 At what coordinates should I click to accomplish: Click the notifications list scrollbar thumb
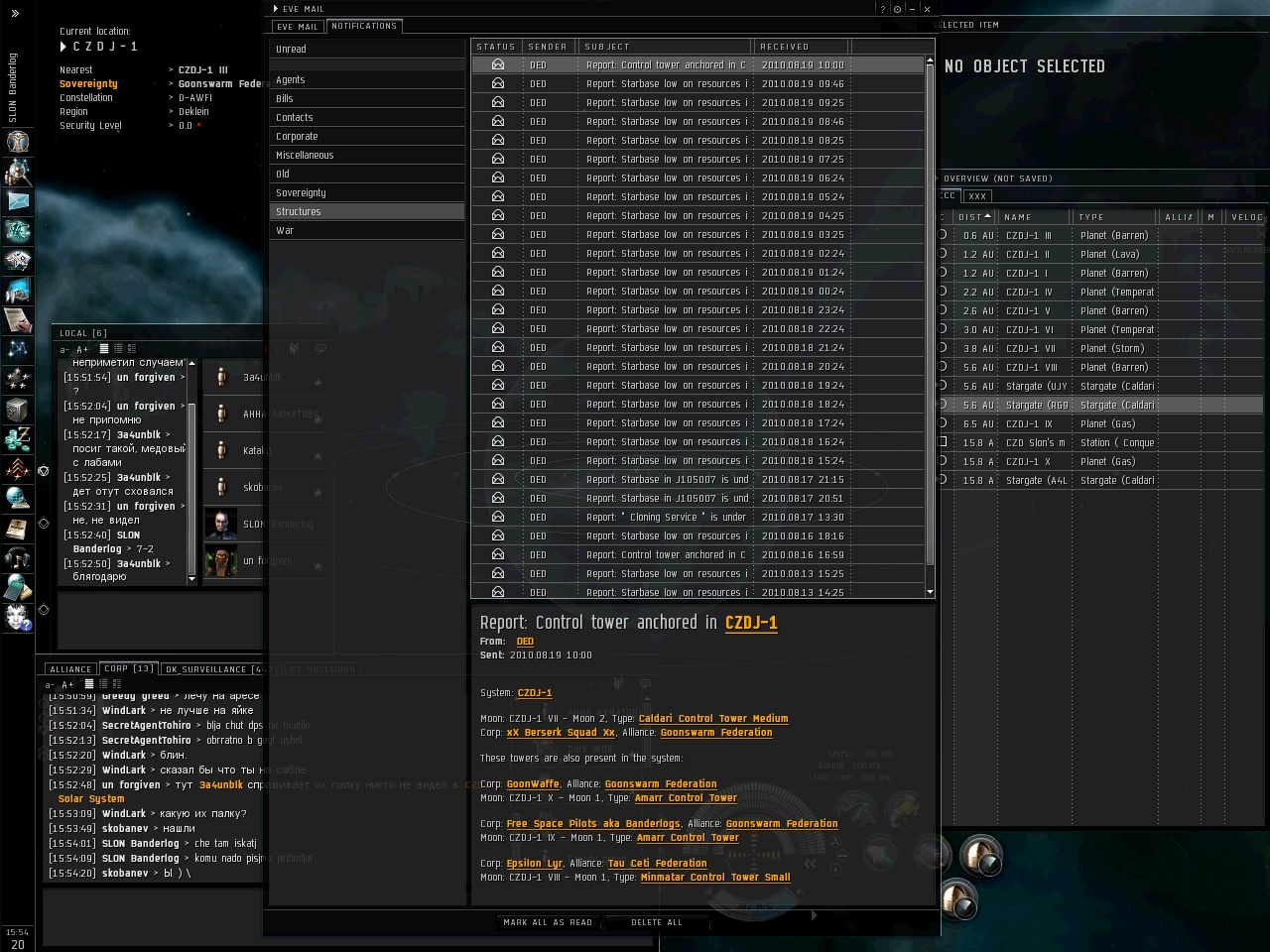[930, 317]
